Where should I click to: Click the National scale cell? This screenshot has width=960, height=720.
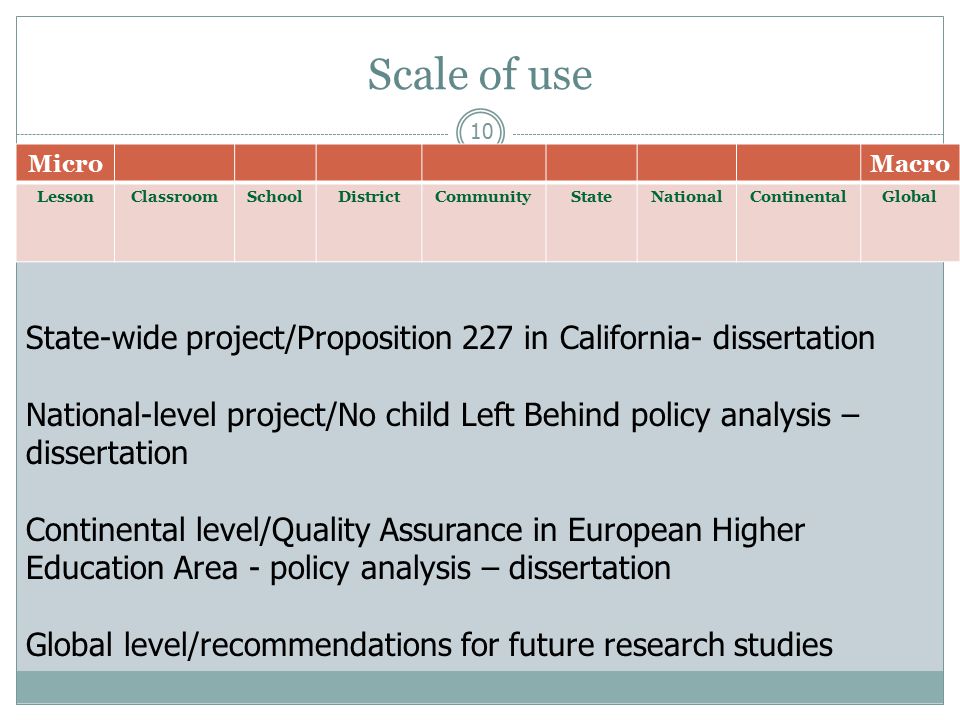tap(686, 222)
